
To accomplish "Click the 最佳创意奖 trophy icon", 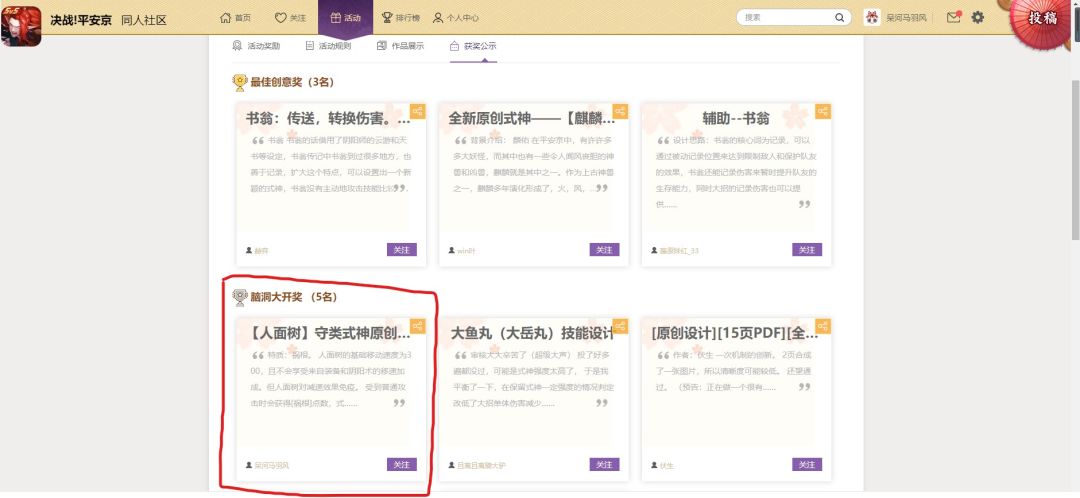I will pyautogui.click(x=239, y=83).
